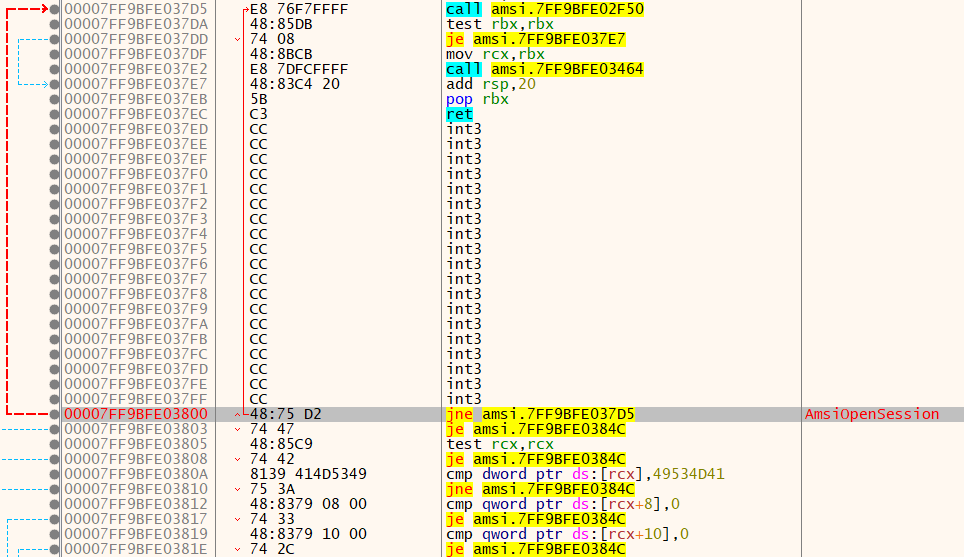Select bytes 48:83C4 20
The height and width of the screenshot is (557, 964).
(294, 84)
